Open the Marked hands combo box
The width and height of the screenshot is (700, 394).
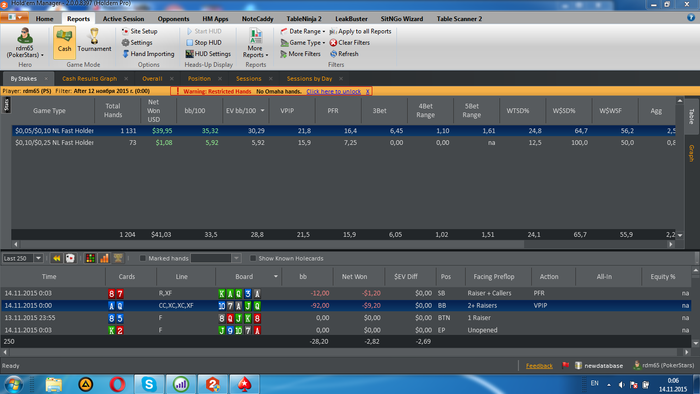216,258
